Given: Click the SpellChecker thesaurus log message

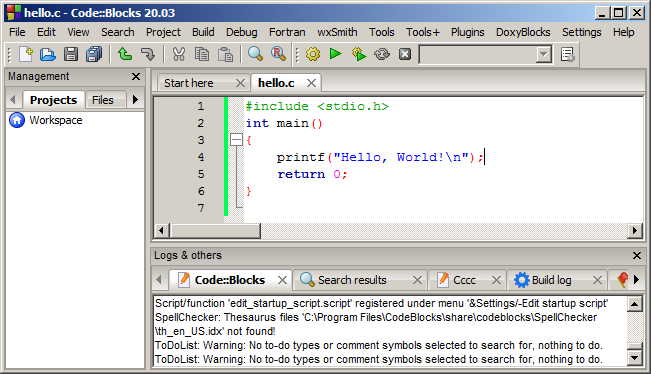Looking at the screenshot, I should [x=376, y=324].
